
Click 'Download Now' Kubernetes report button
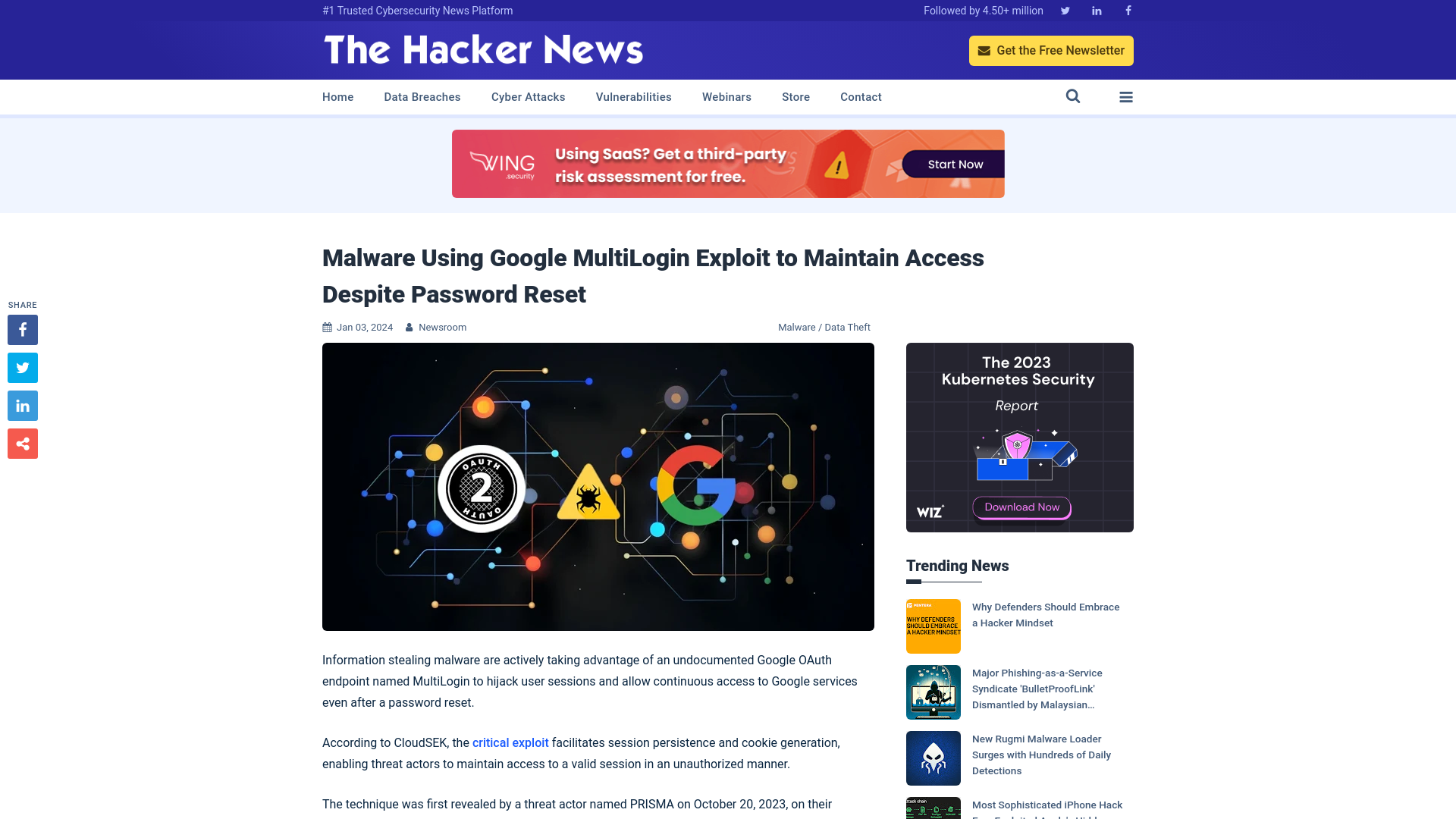click(1019, 507)
